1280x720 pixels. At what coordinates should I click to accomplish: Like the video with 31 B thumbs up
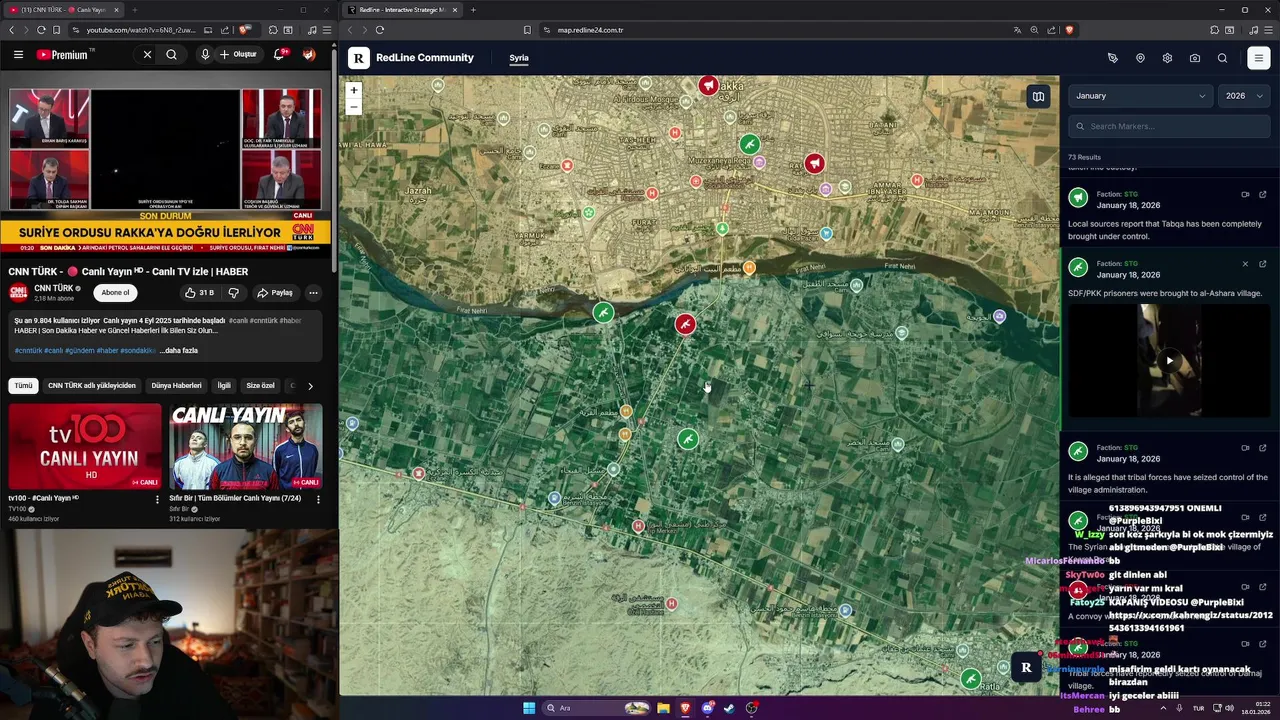[199, 293]
